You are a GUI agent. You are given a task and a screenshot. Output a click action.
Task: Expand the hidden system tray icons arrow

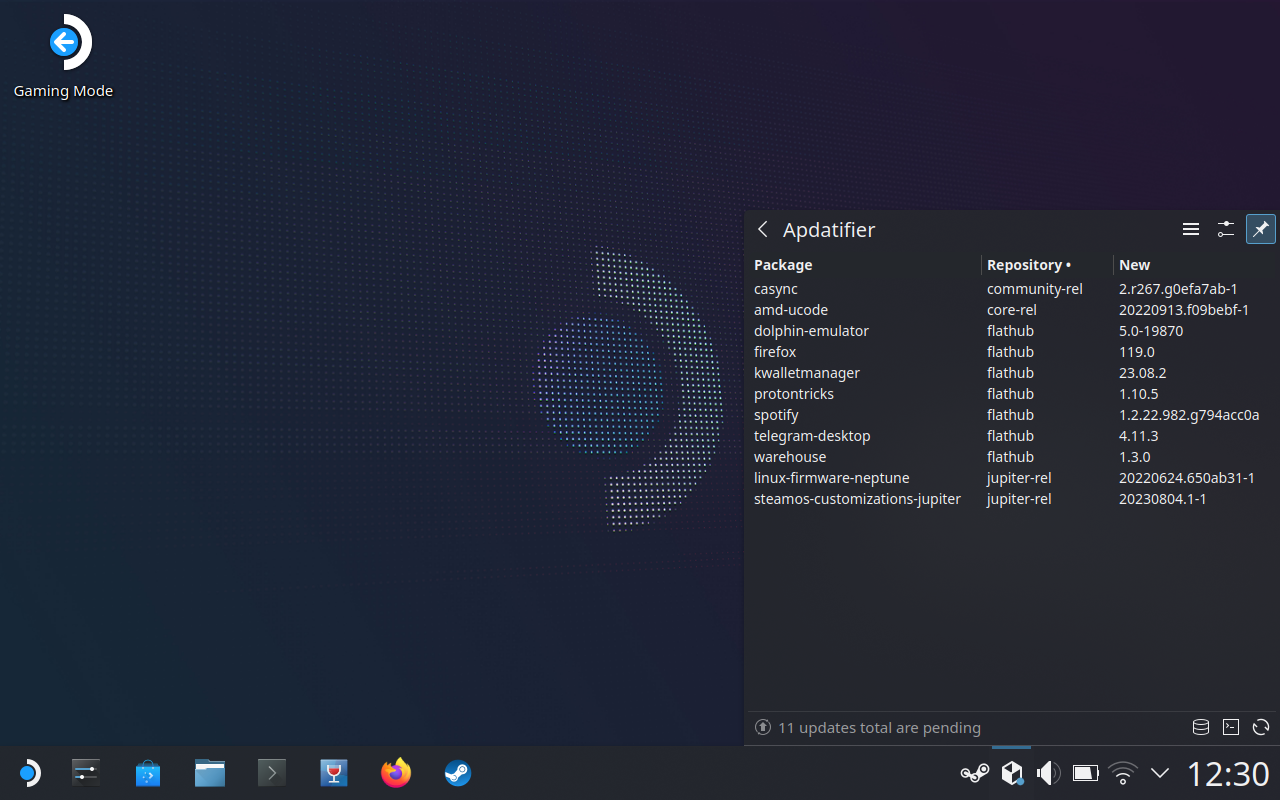pos(1160,773)
